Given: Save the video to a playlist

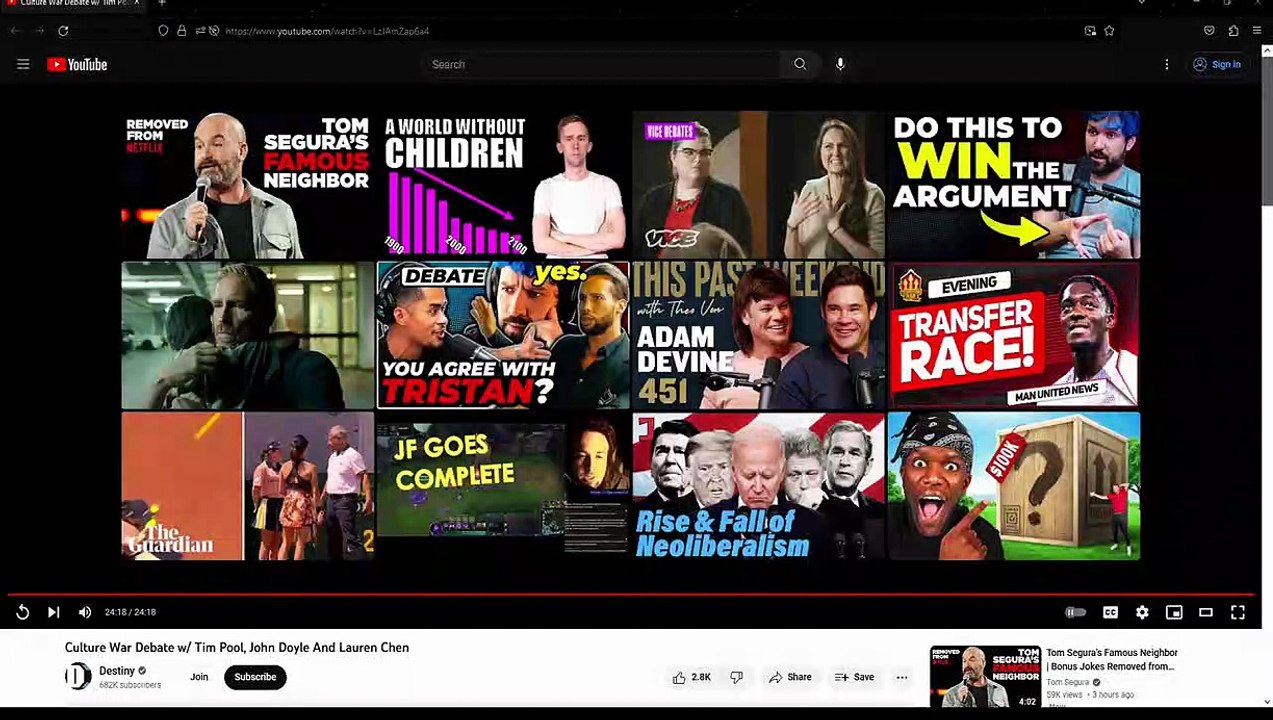Looking at the screenshot, I should point(855,677).
